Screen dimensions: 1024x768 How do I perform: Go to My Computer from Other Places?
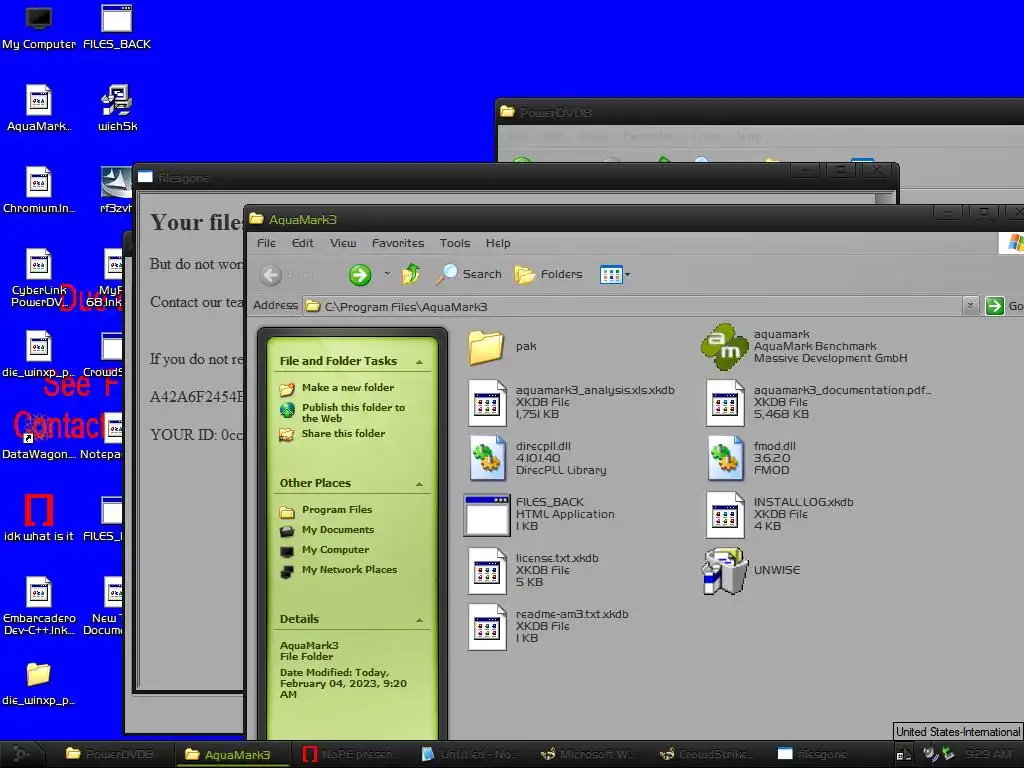point(335,550)
